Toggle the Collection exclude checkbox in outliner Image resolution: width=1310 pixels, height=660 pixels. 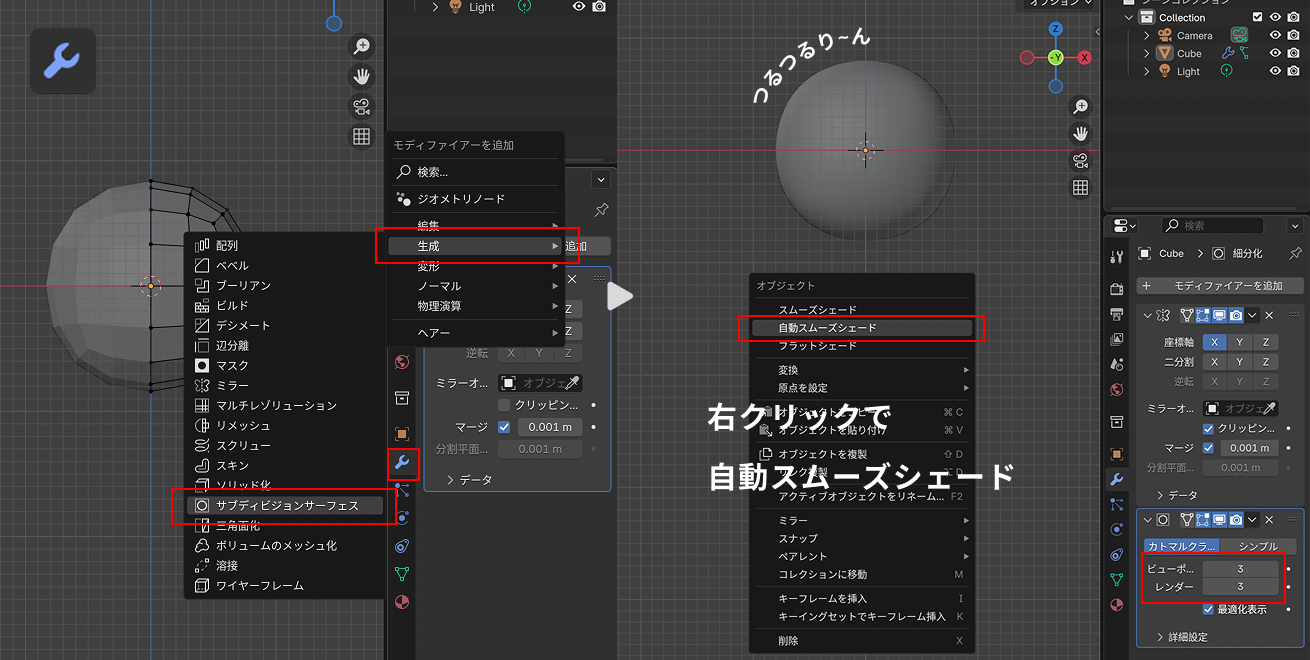point(1257,17)
